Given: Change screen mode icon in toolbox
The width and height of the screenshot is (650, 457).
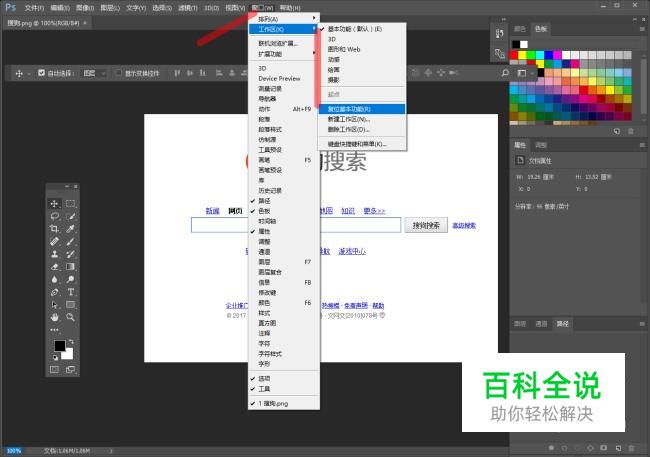Looking at the screenshot, I should [70, 369].
